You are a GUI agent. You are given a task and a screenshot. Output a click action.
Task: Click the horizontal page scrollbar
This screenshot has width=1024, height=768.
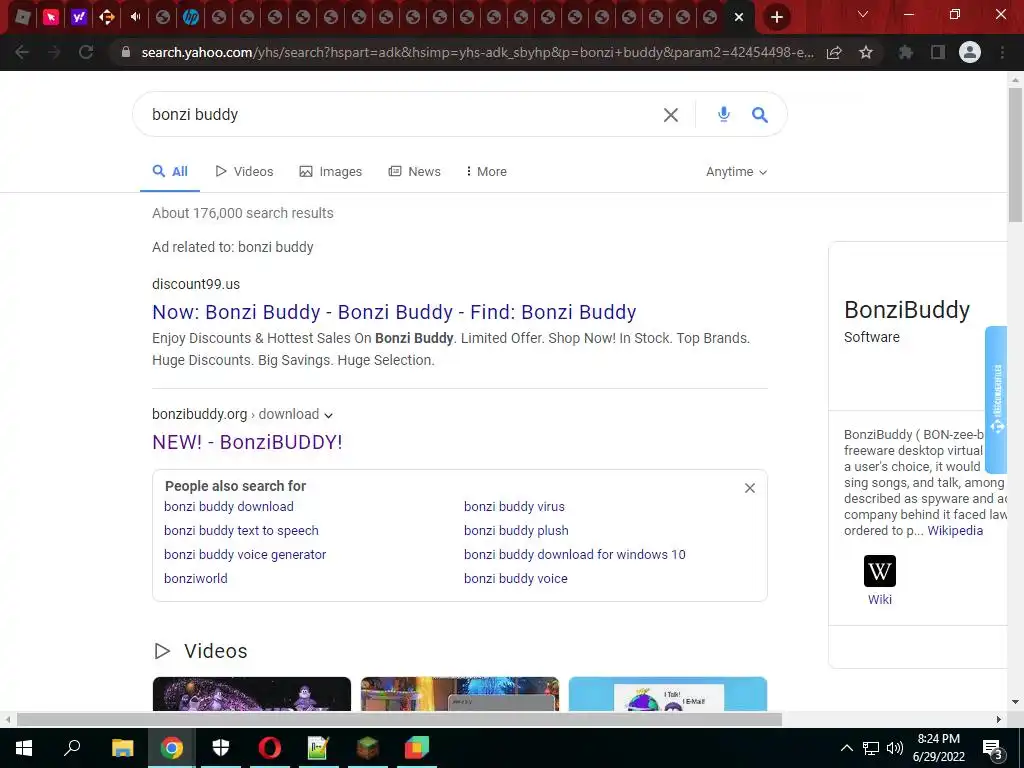[x=399, y=720]
